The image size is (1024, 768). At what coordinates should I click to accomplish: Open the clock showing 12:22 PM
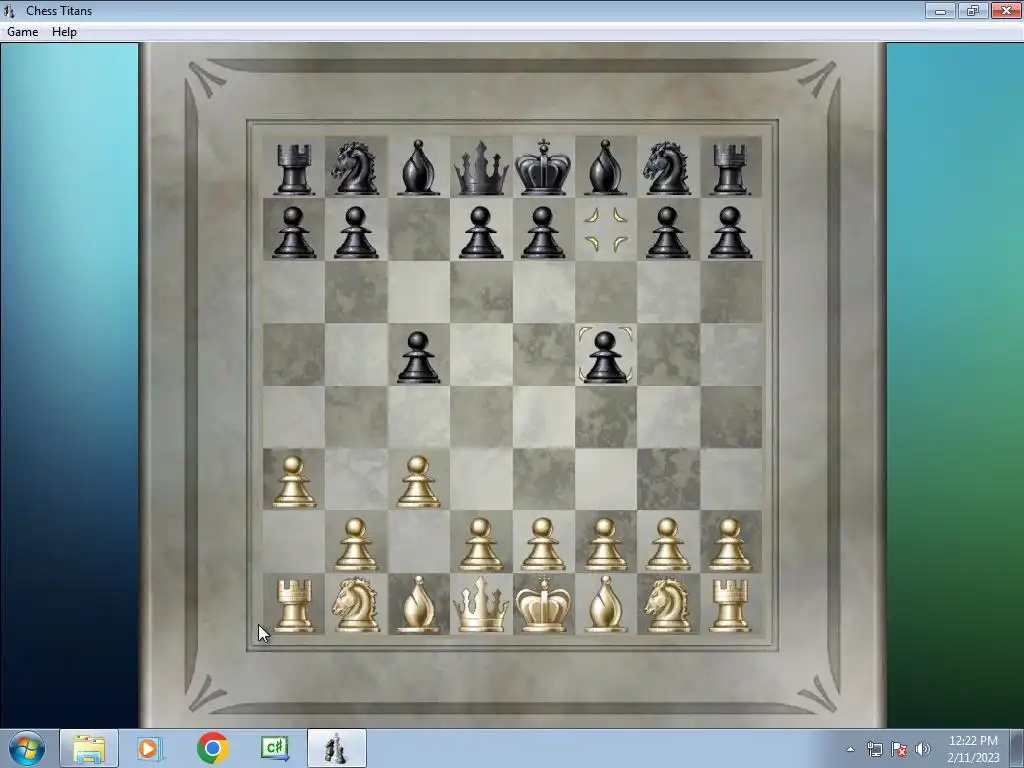click(x=973, y=749)
